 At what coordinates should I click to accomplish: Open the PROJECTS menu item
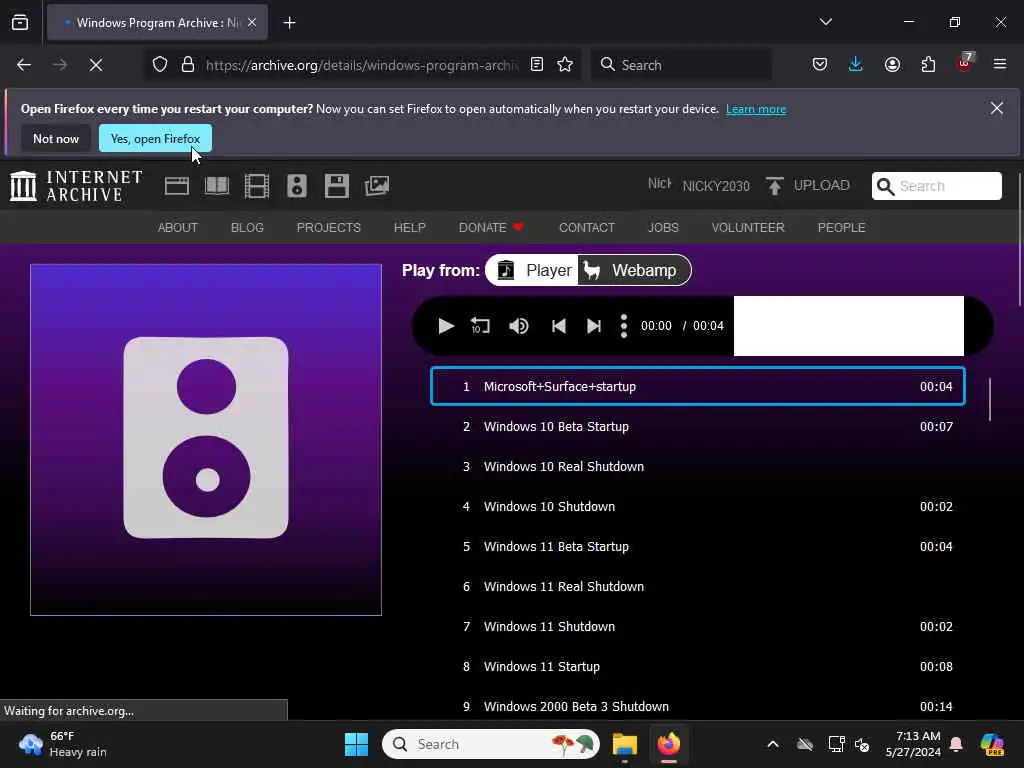[x=328, y=227]
